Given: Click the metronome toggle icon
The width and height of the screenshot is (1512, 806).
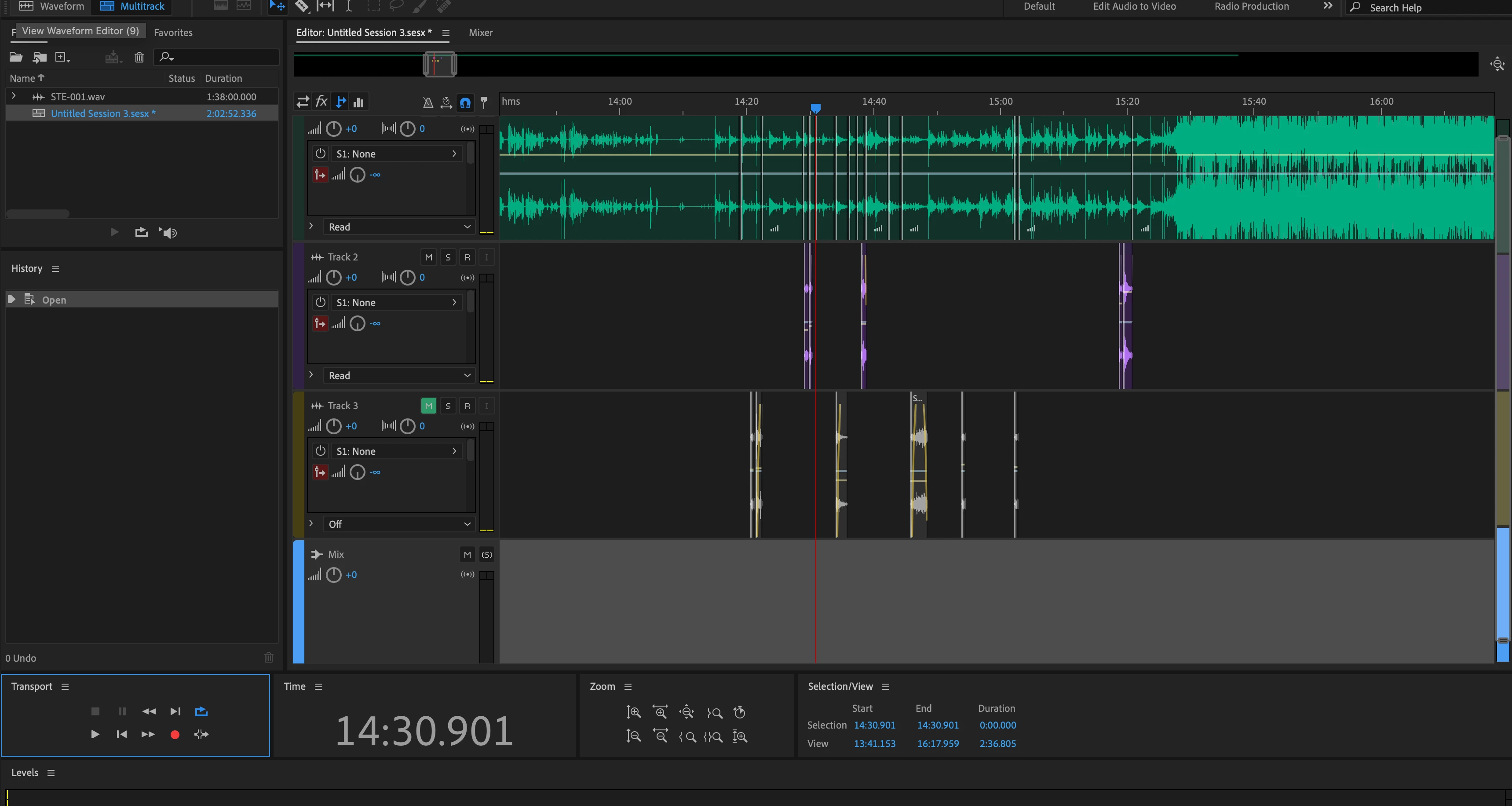Looking at the screenshot, I should [428, 103].
